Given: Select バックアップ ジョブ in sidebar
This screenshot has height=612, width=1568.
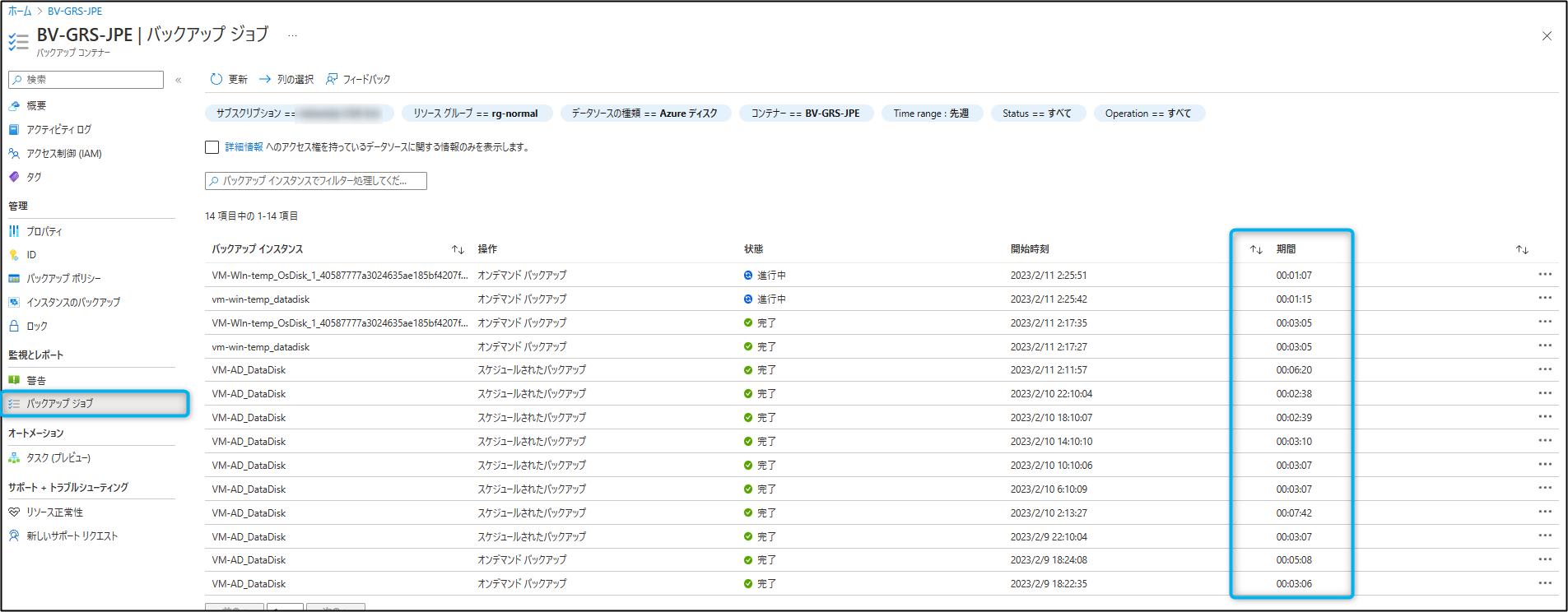Looking at the screenshot, I should (x=95, y=403).
